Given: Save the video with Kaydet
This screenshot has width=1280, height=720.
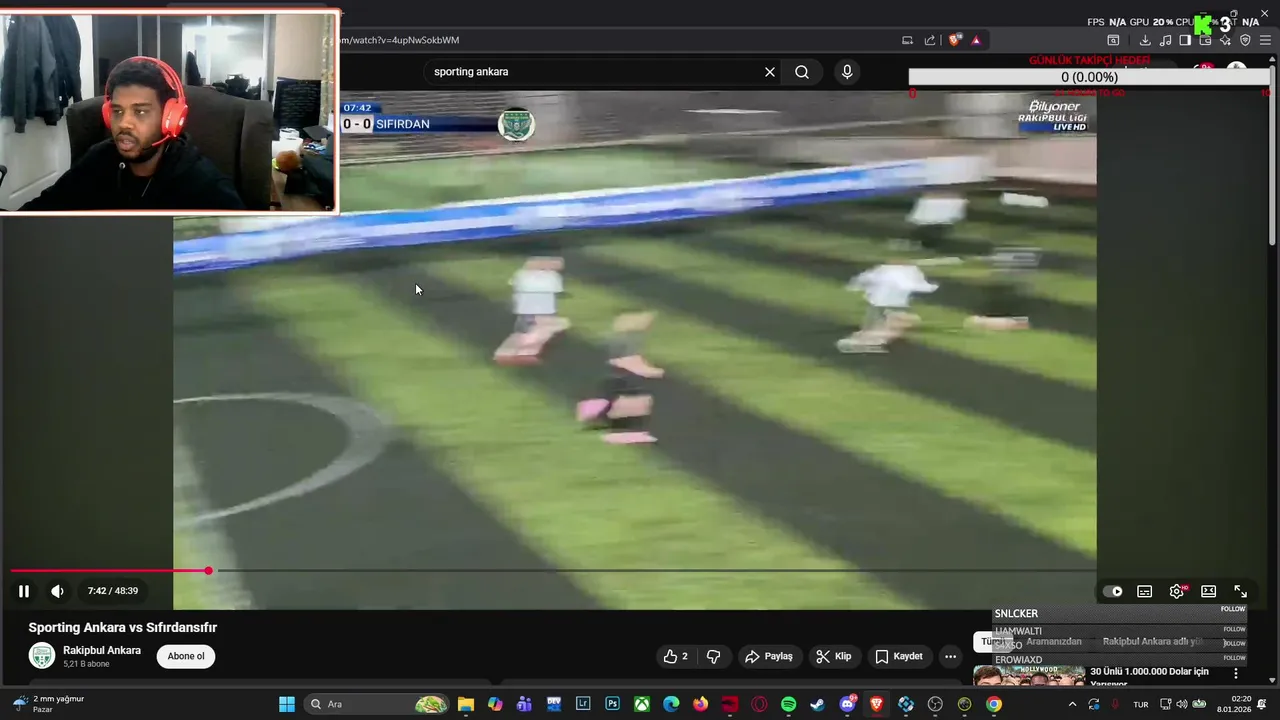Looking at the screenshot, I should click(x=899, y=656).
